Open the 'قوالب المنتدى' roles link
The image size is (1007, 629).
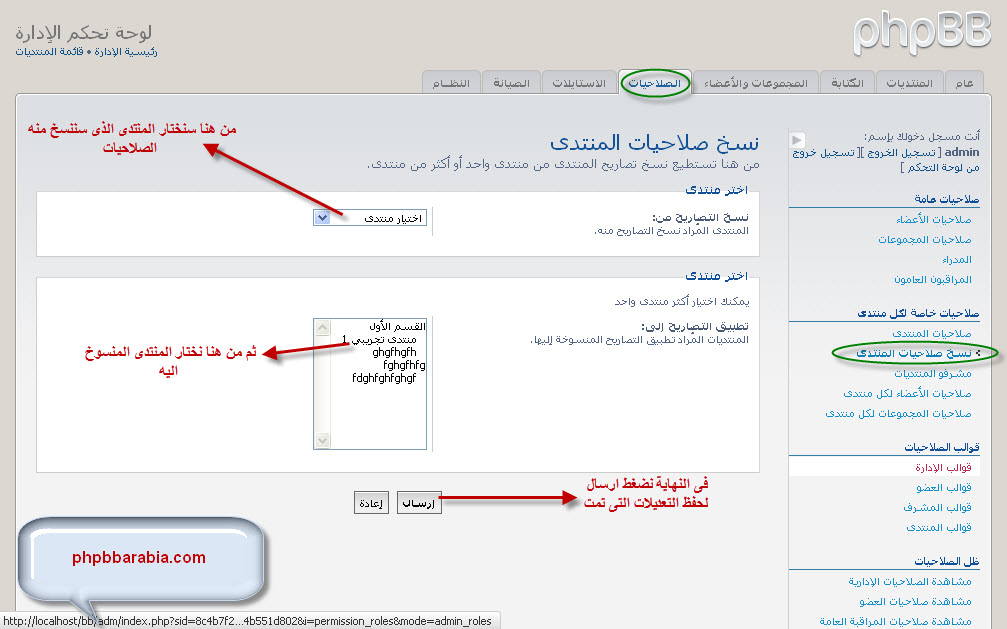click(938, 527)
